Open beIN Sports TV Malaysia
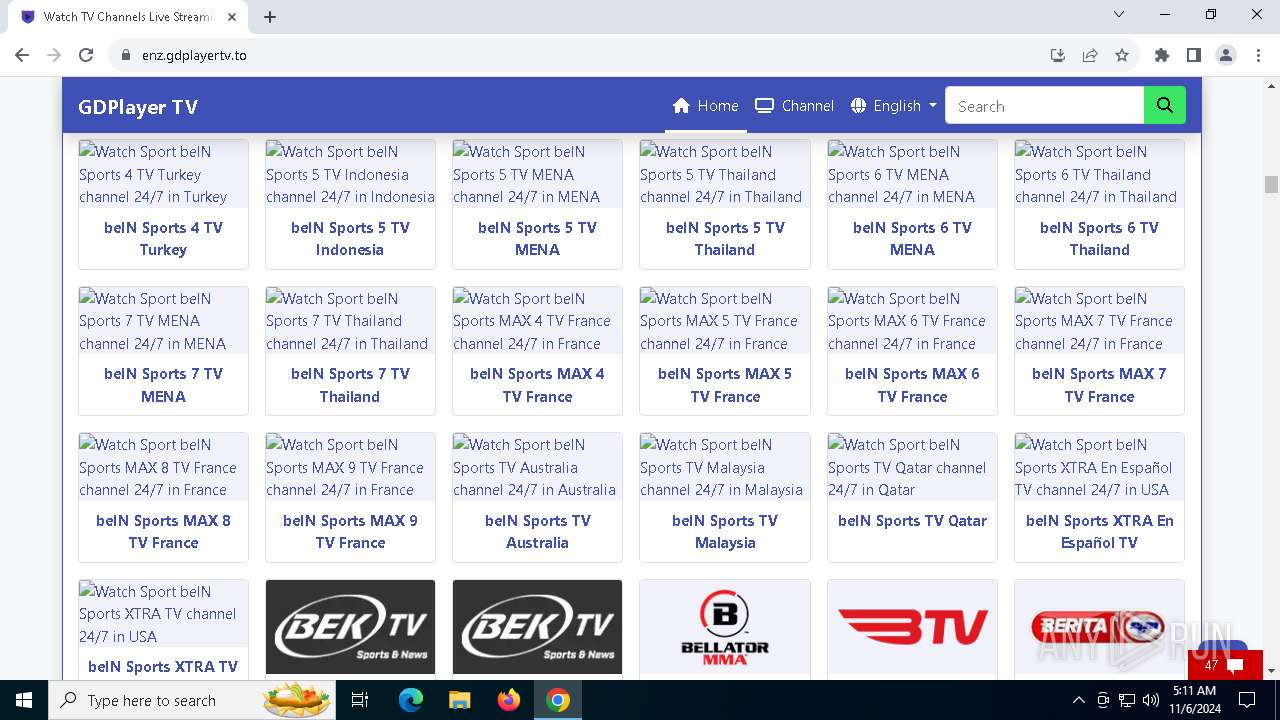 pos(725,532)
